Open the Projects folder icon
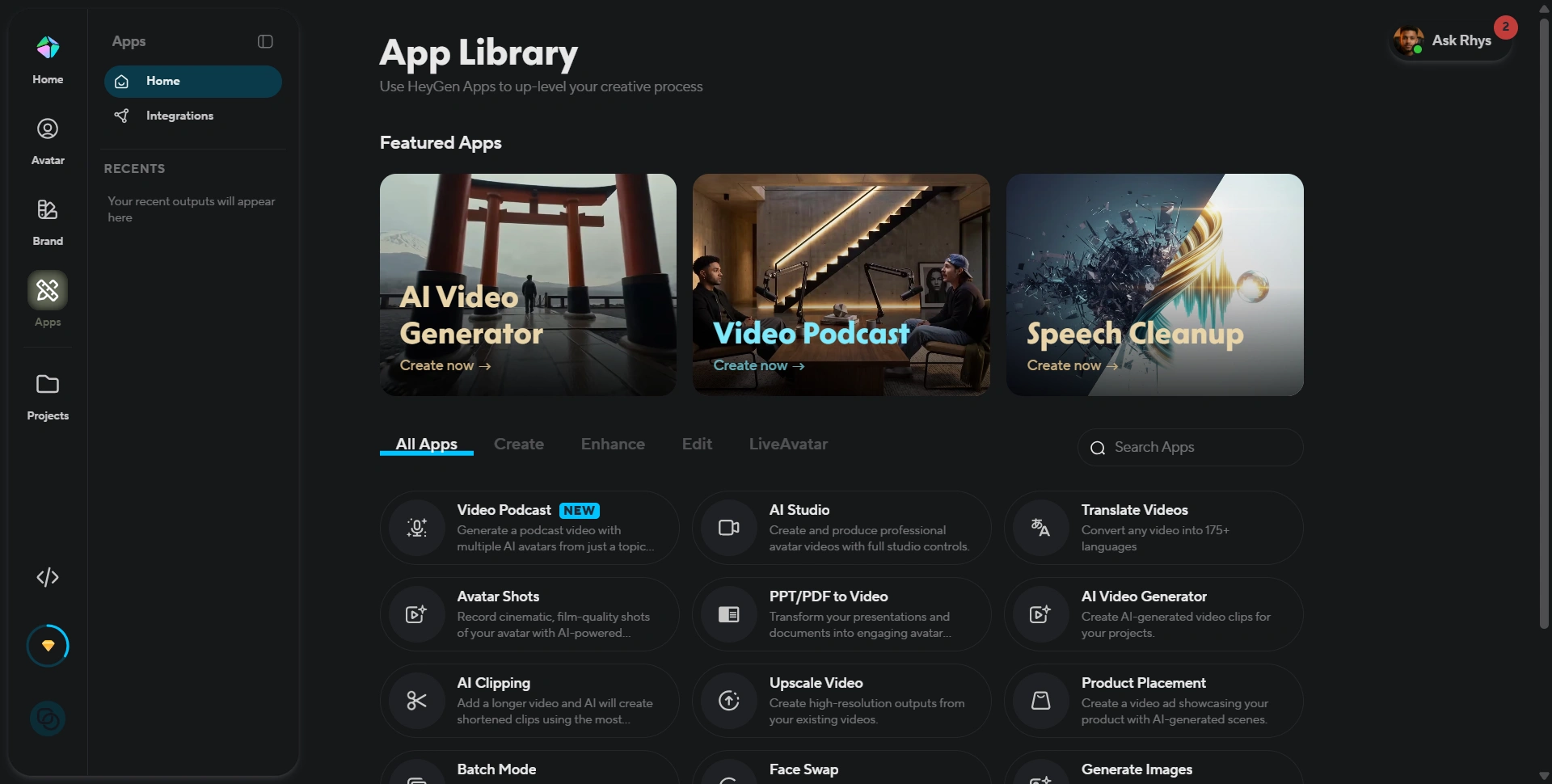Image resolution: width=1552 pixels, height=784 pixels. [x=48, y=384]
